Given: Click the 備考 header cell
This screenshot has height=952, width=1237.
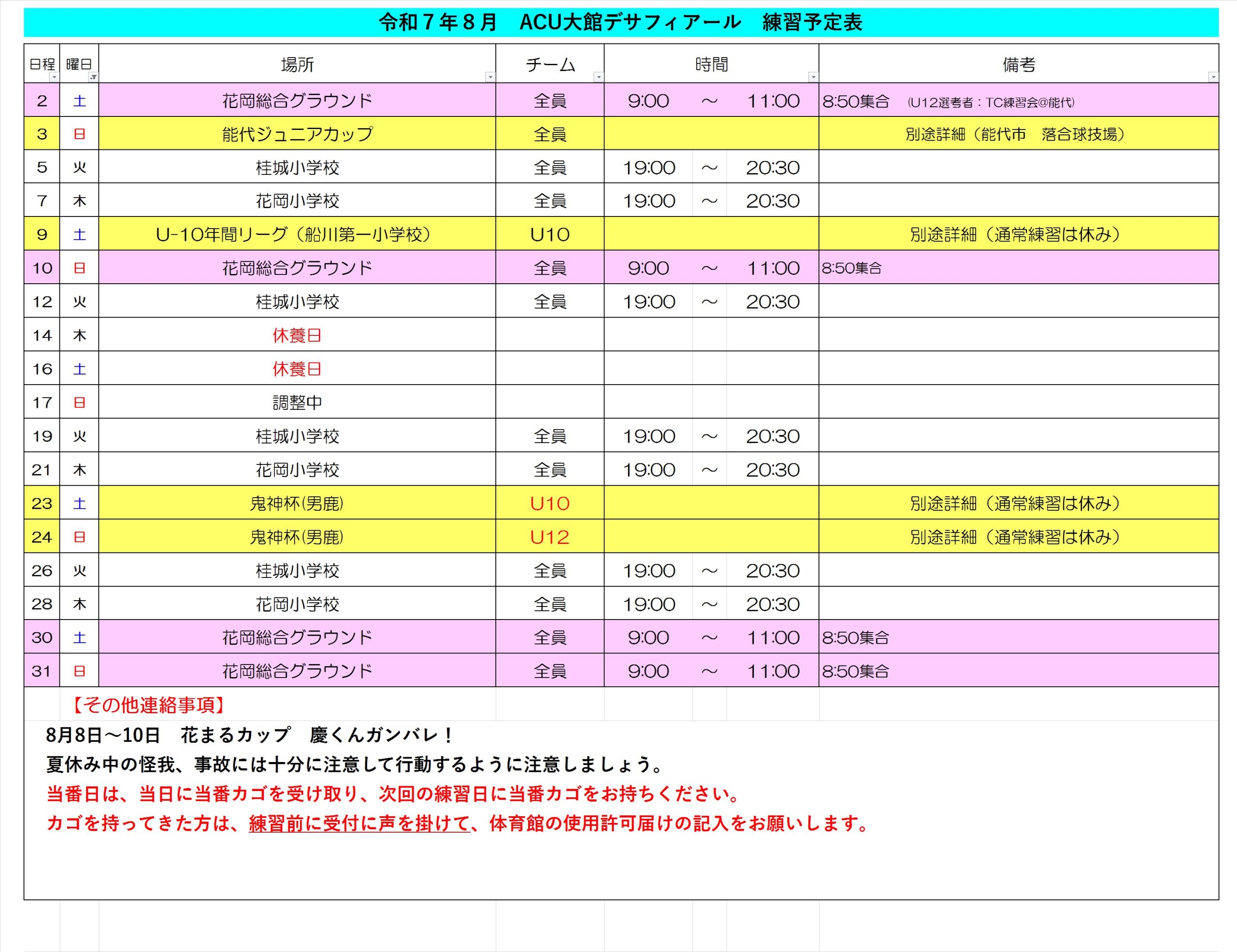Looking at the screenshot, I should (x=1019, y=63).
